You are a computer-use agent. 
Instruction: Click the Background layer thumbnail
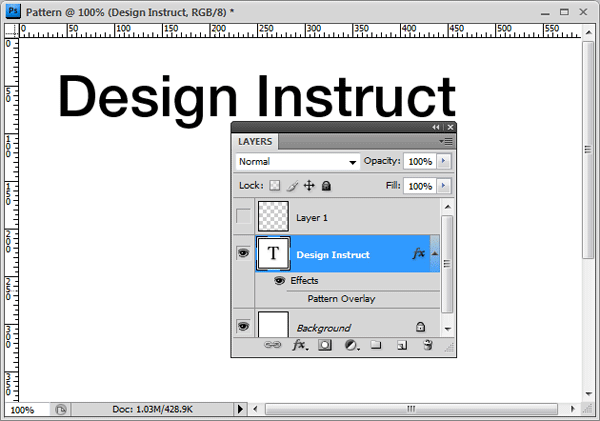coord(273,325)
